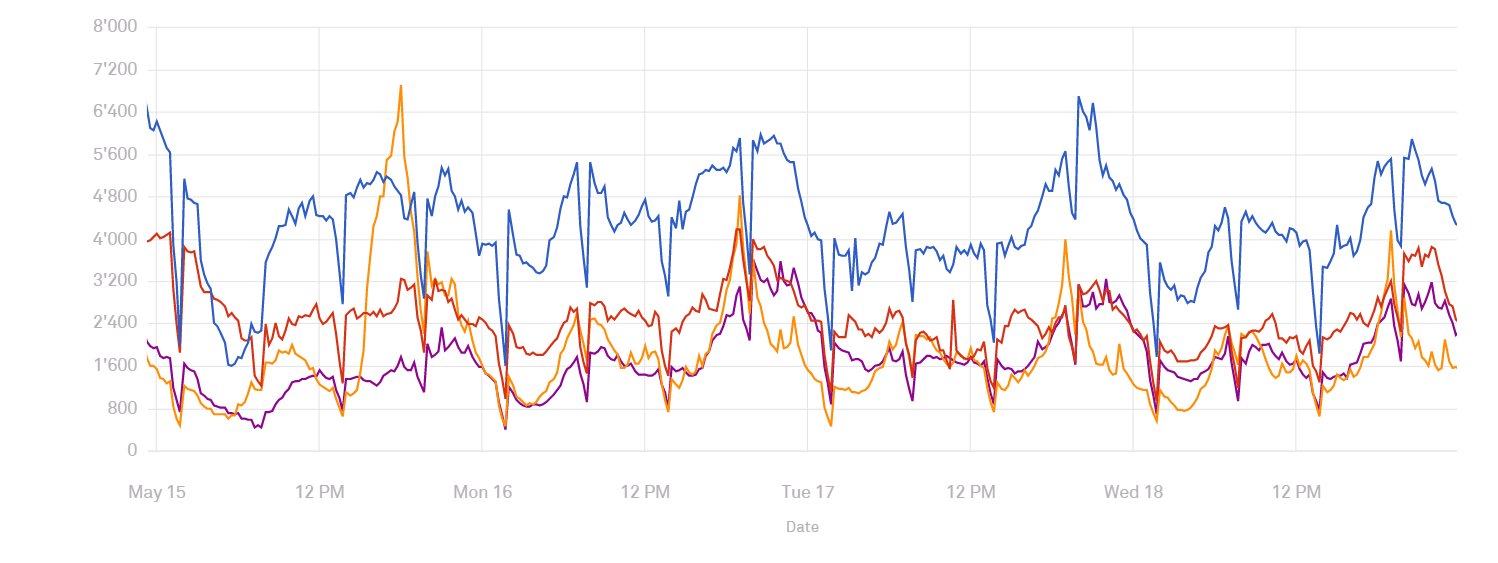Click the 1'600 y-axis label

115,366
